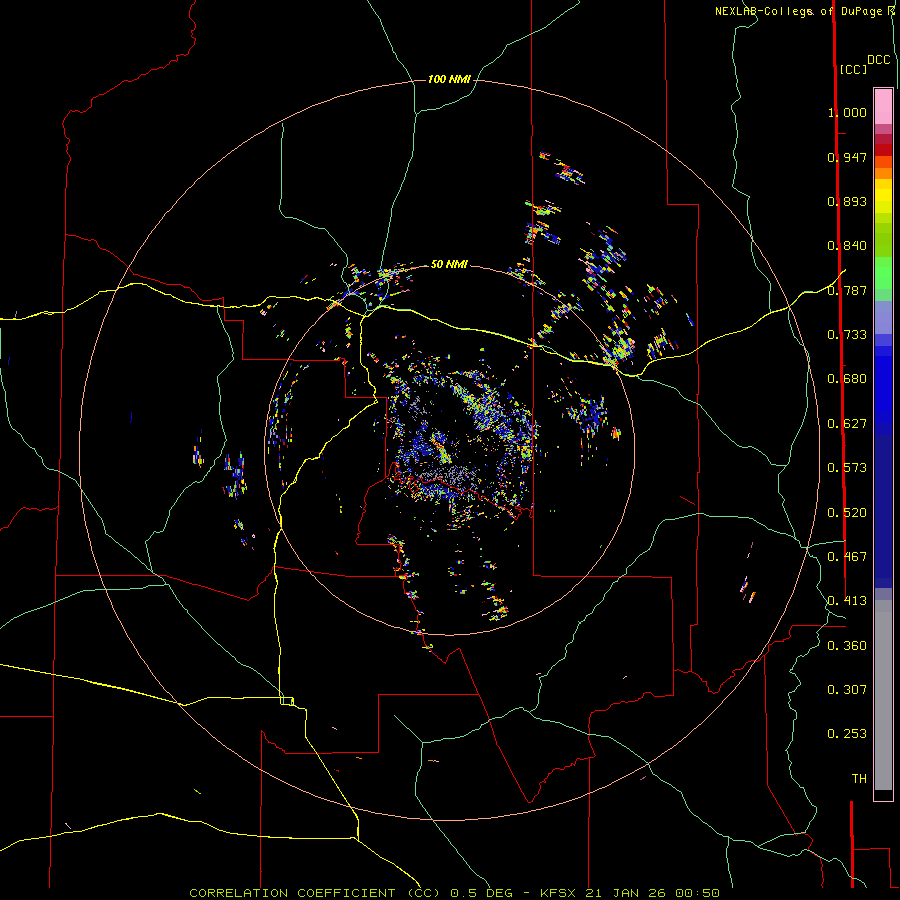Pick the lavender band of the color bar

(883, 317)
